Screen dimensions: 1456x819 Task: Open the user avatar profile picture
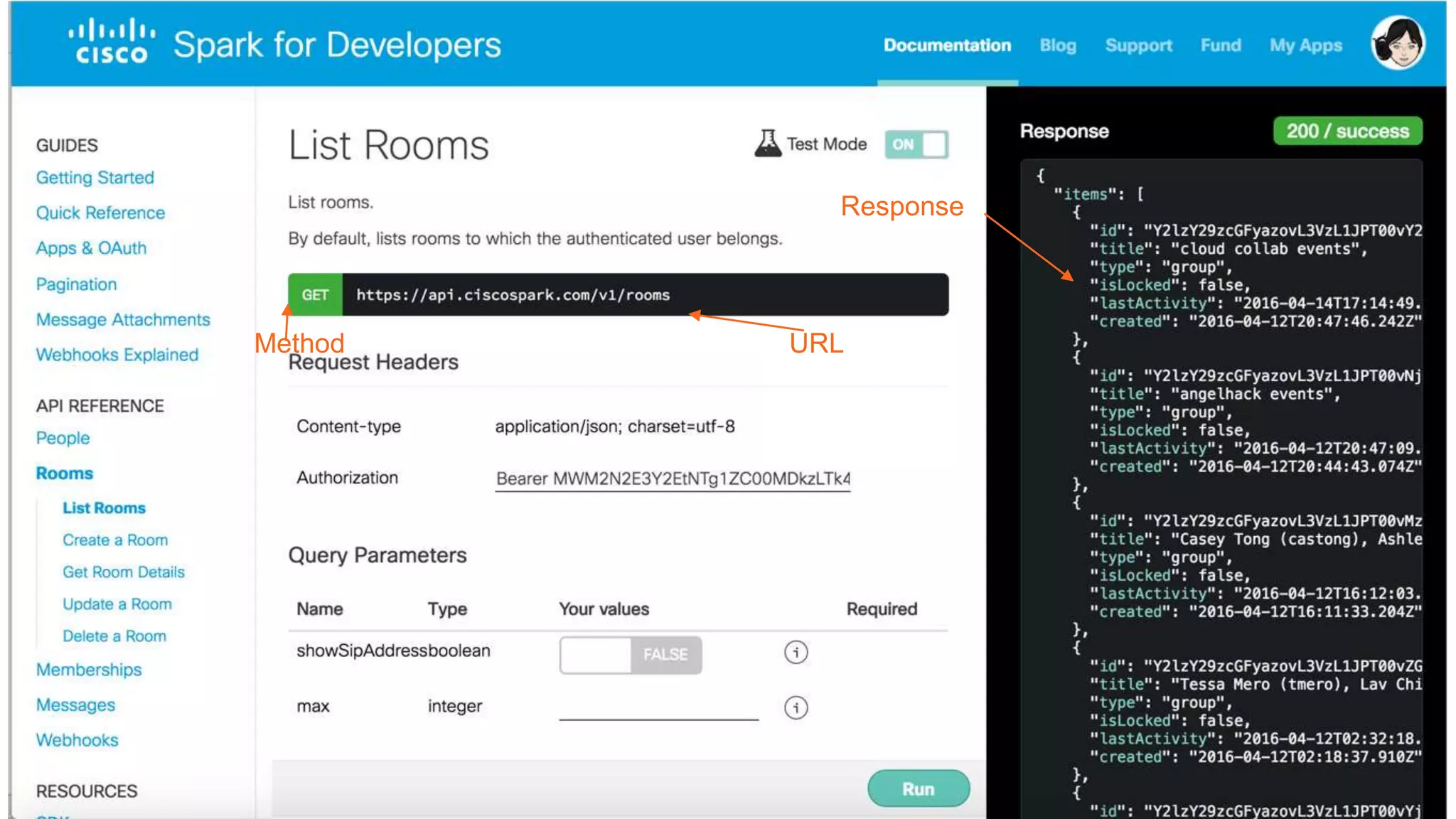[1398, 44]
